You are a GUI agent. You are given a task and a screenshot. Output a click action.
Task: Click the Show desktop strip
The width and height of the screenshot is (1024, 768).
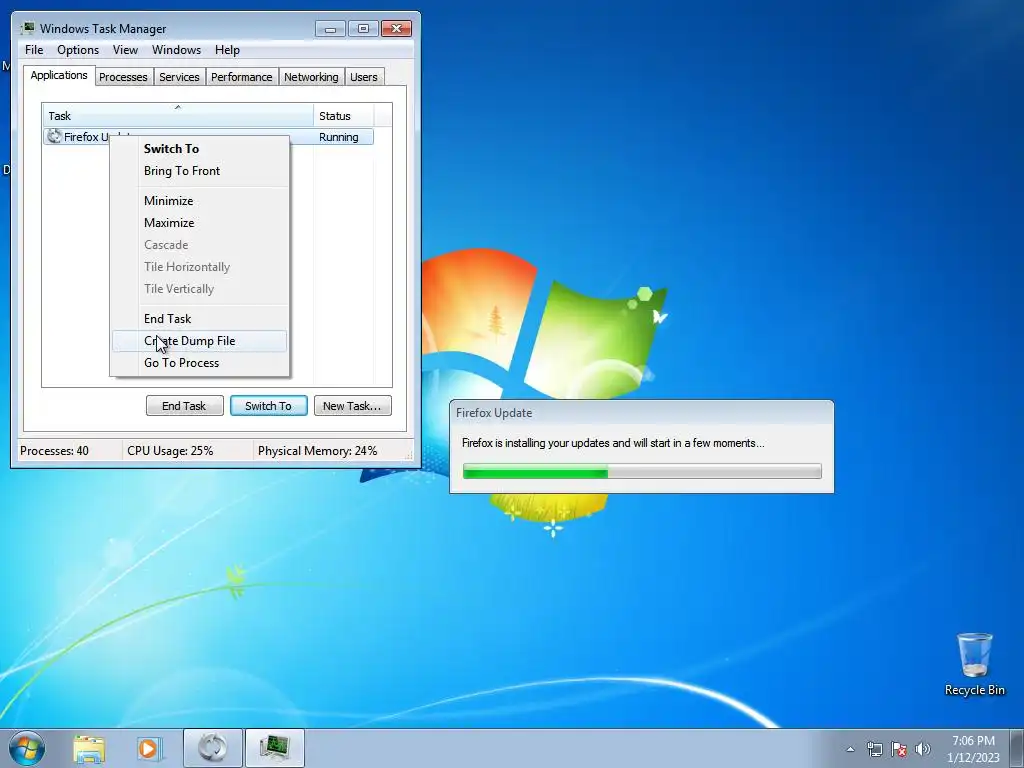[1017, 748]
